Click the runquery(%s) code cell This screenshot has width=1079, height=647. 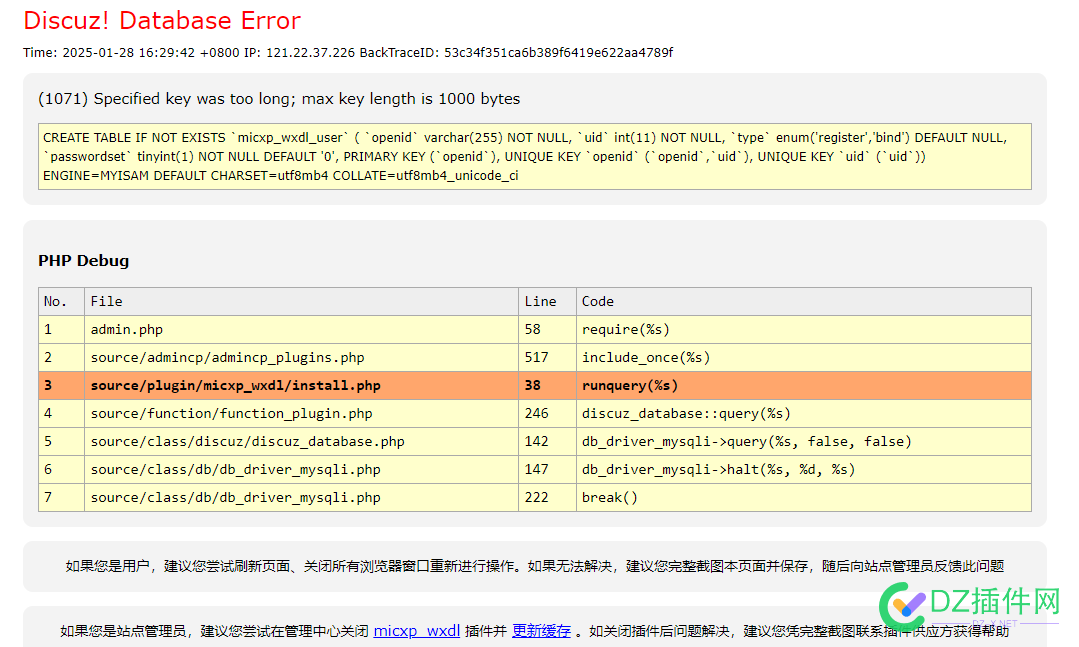tap(804, 385)
